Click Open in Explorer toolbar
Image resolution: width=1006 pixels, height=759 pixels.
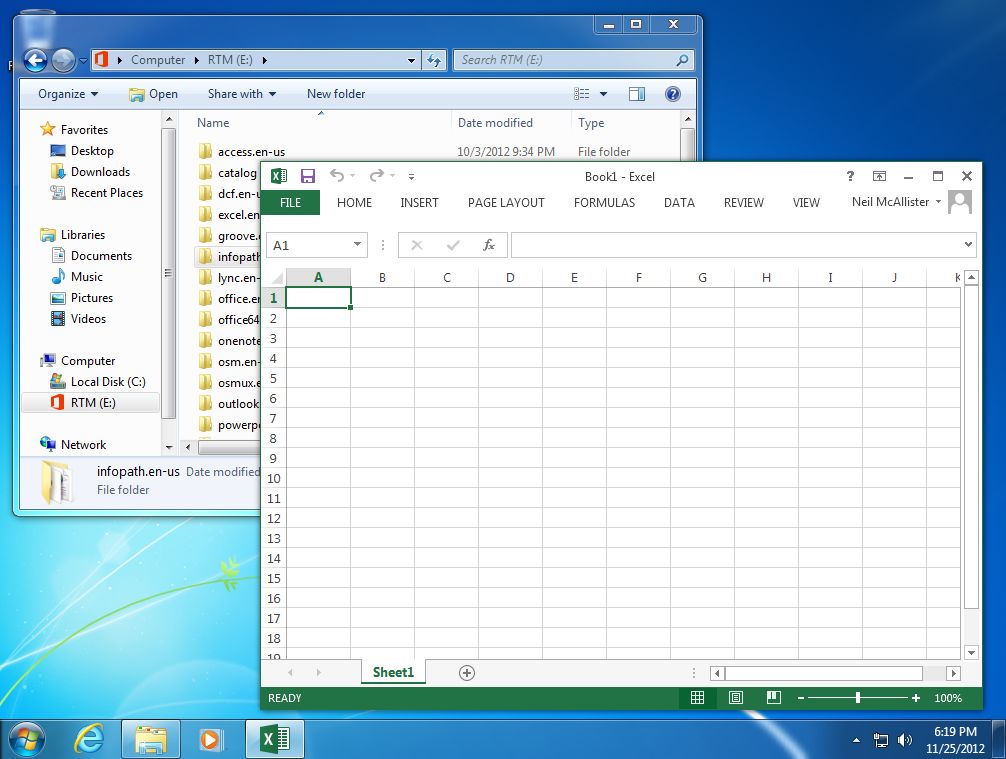tap(153, 94)
